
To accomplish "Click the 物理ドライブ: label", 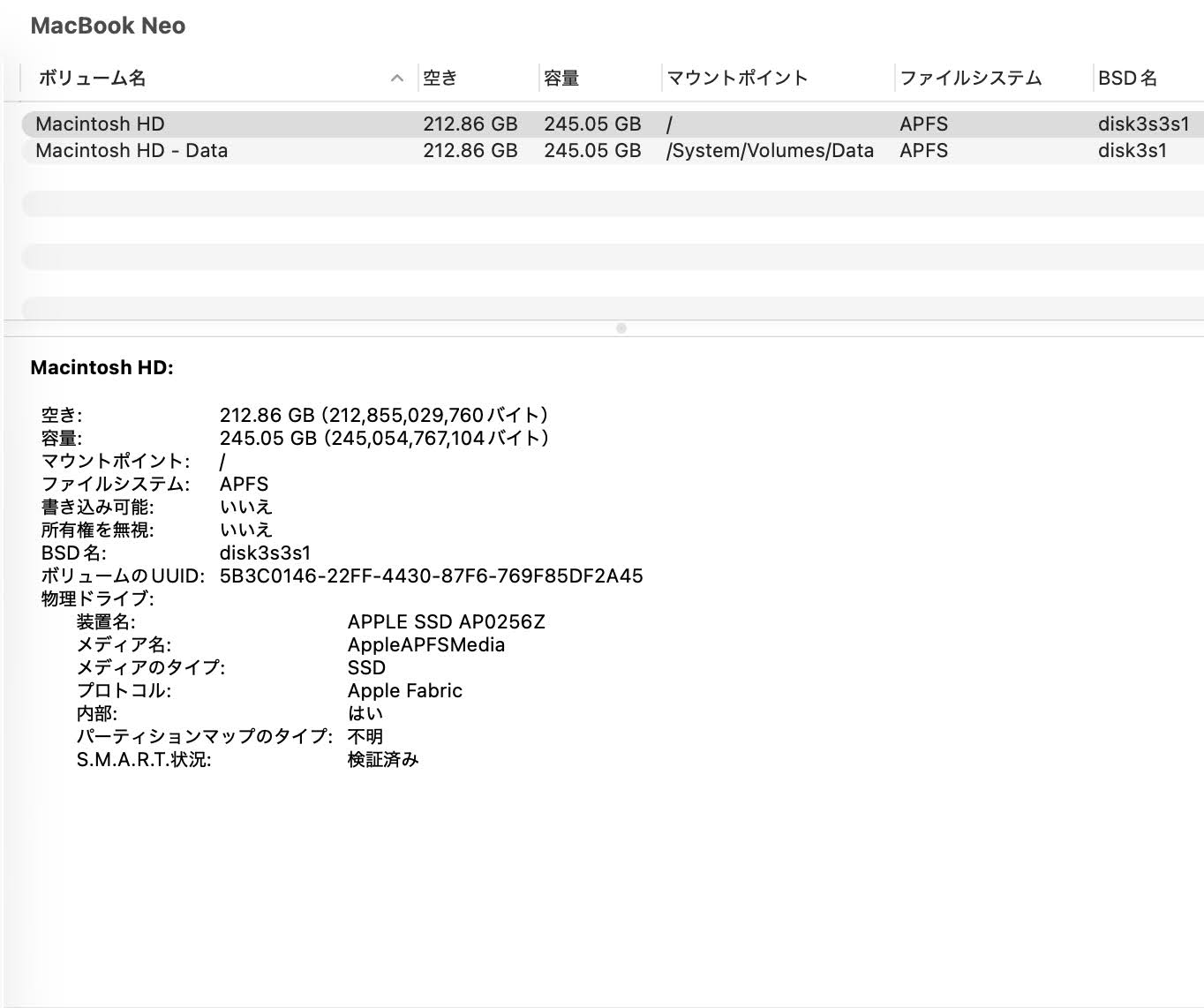I will click(98, 598).
